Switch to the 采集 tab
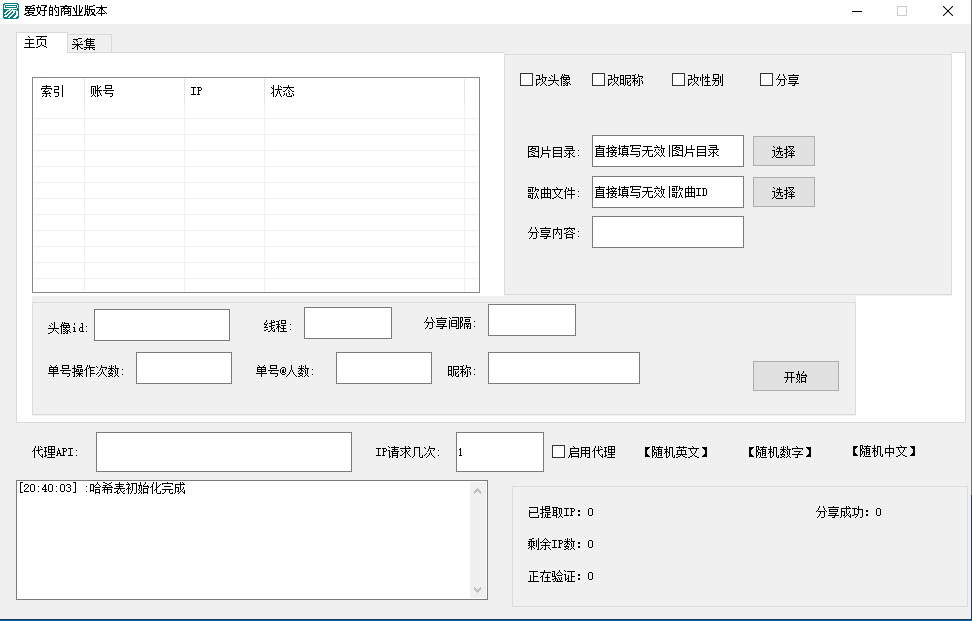The image size is (972, 621). (85, 43)
